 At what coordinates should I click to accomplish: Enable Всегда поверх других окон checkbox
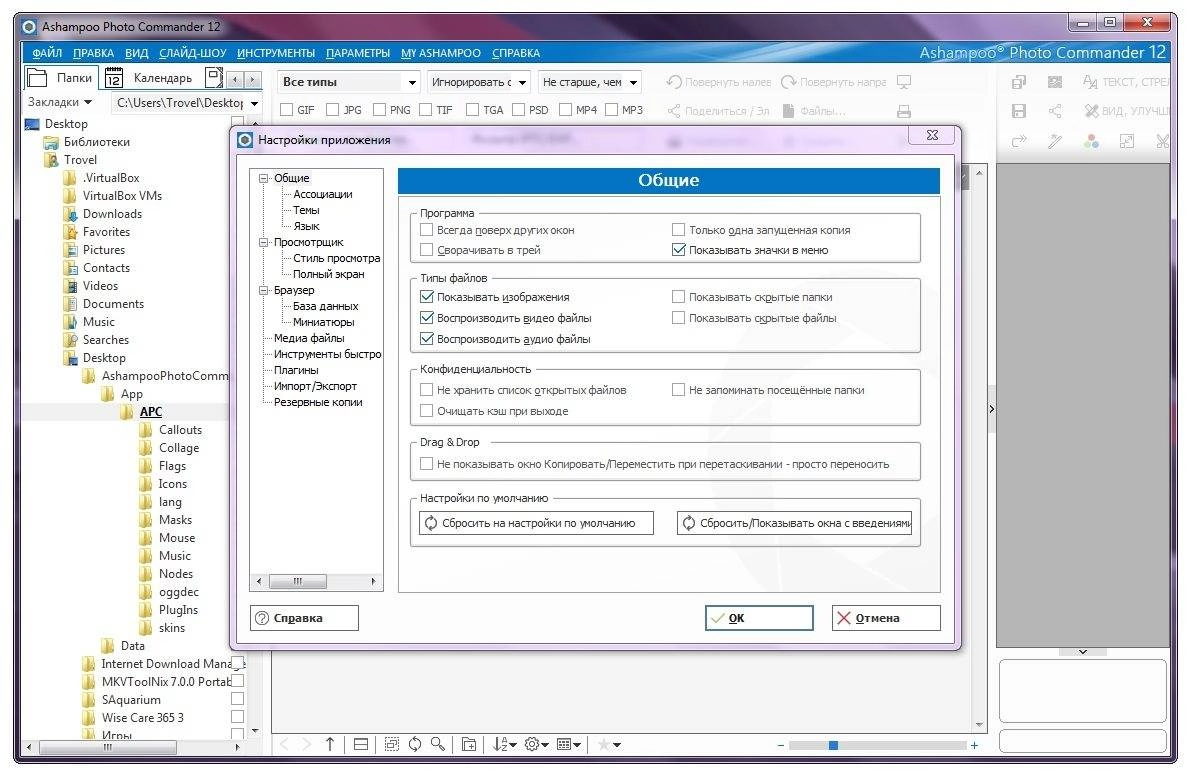[x=427, y=229]
